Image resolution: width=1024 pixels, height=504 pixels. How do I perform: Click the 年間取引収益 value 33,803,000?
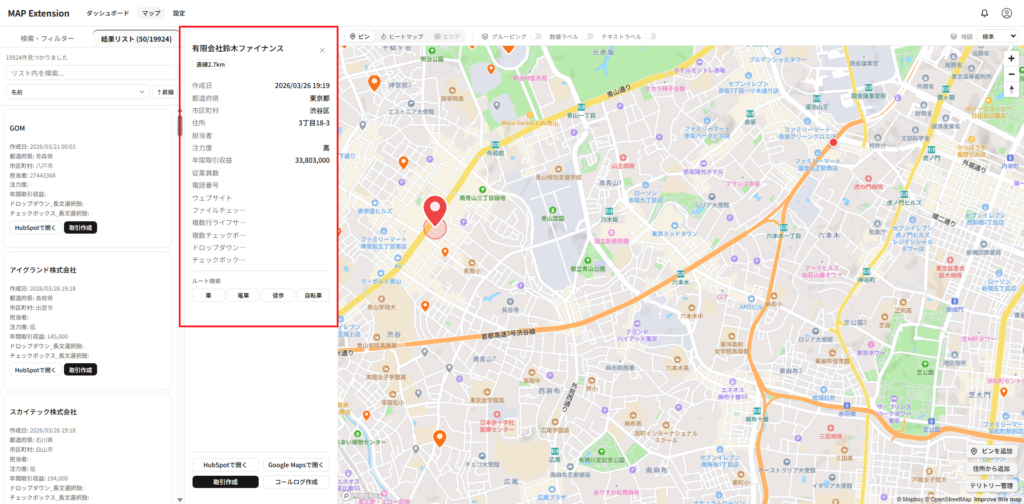(312, 160)
